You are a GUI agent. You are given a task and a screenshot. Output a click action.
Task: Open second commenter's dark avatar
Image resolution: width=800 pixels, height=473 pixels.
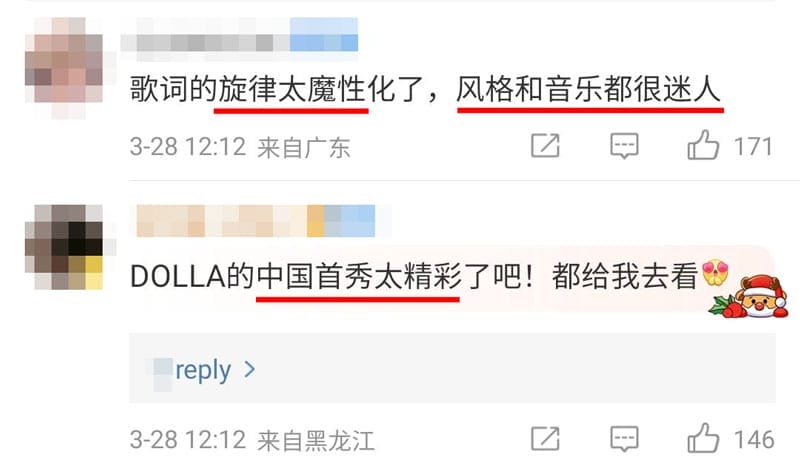[x=64, y=247]
